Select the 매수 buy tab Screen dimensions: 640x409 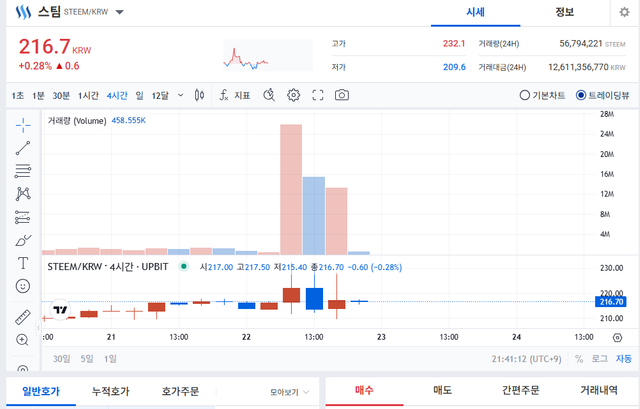(x=364, y=391)
